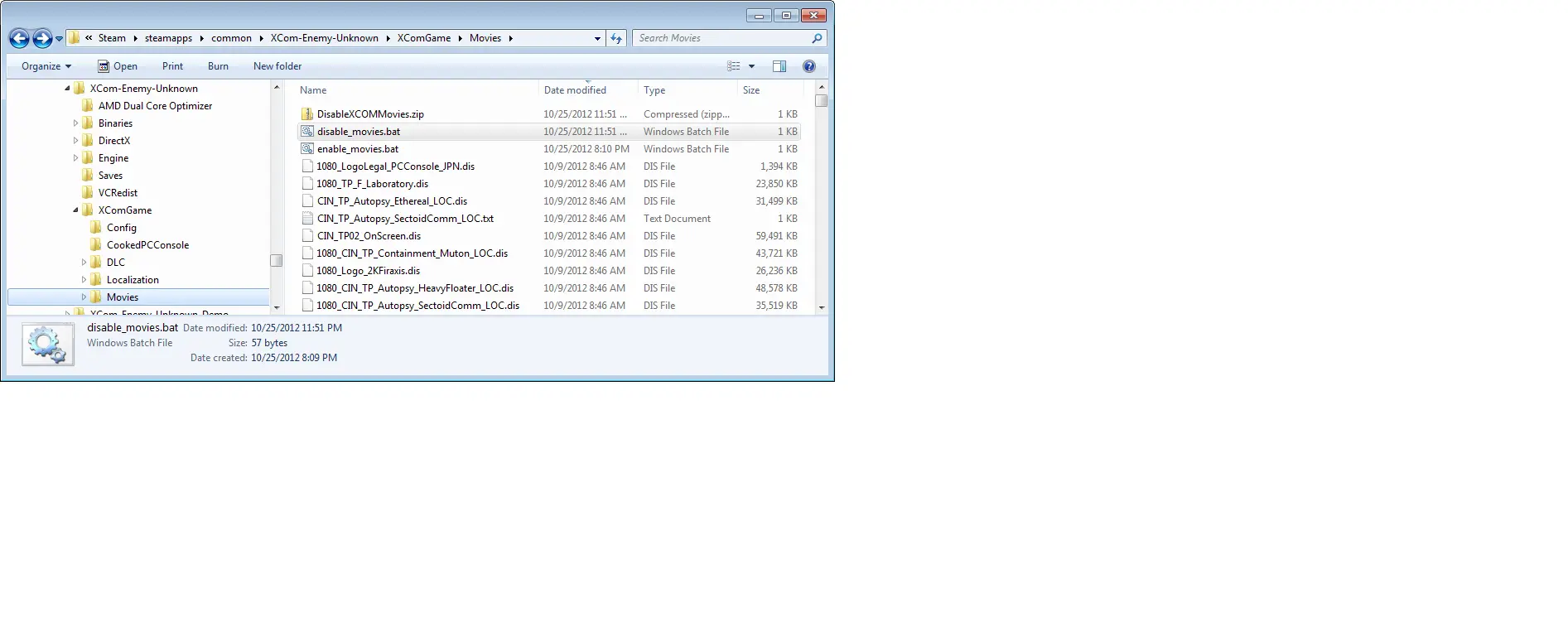The image size is (1568, 632).
Task: Collapse the XComGame tree node
Action: pyautogui.click(x=75, y=210)
